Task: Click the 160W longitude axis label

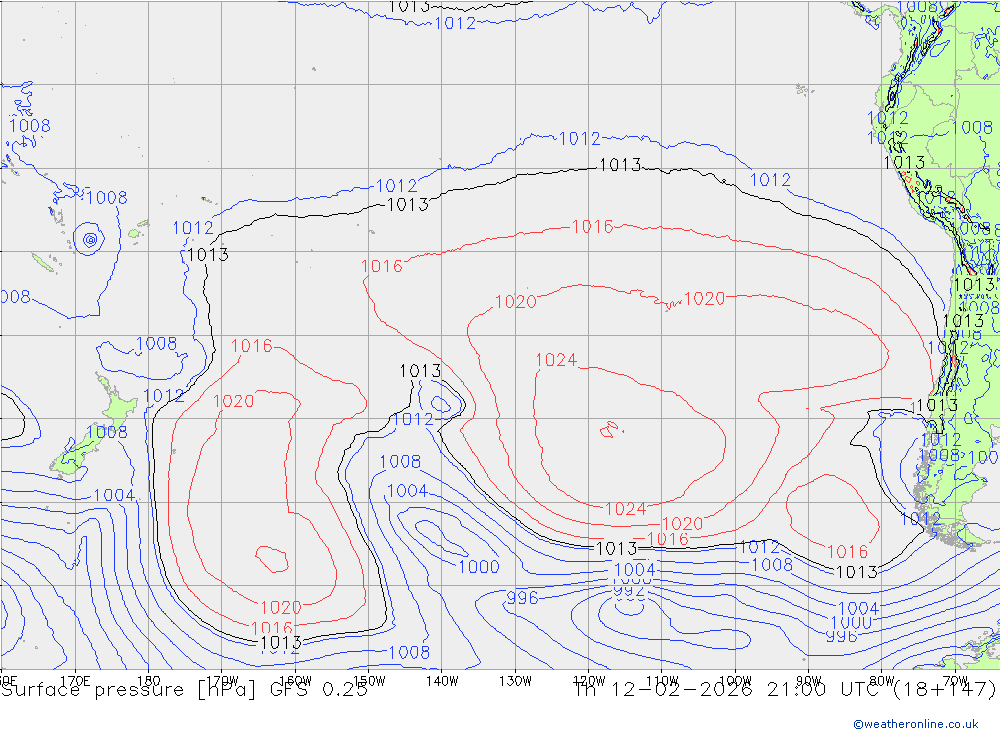Action: coord(295,681)
